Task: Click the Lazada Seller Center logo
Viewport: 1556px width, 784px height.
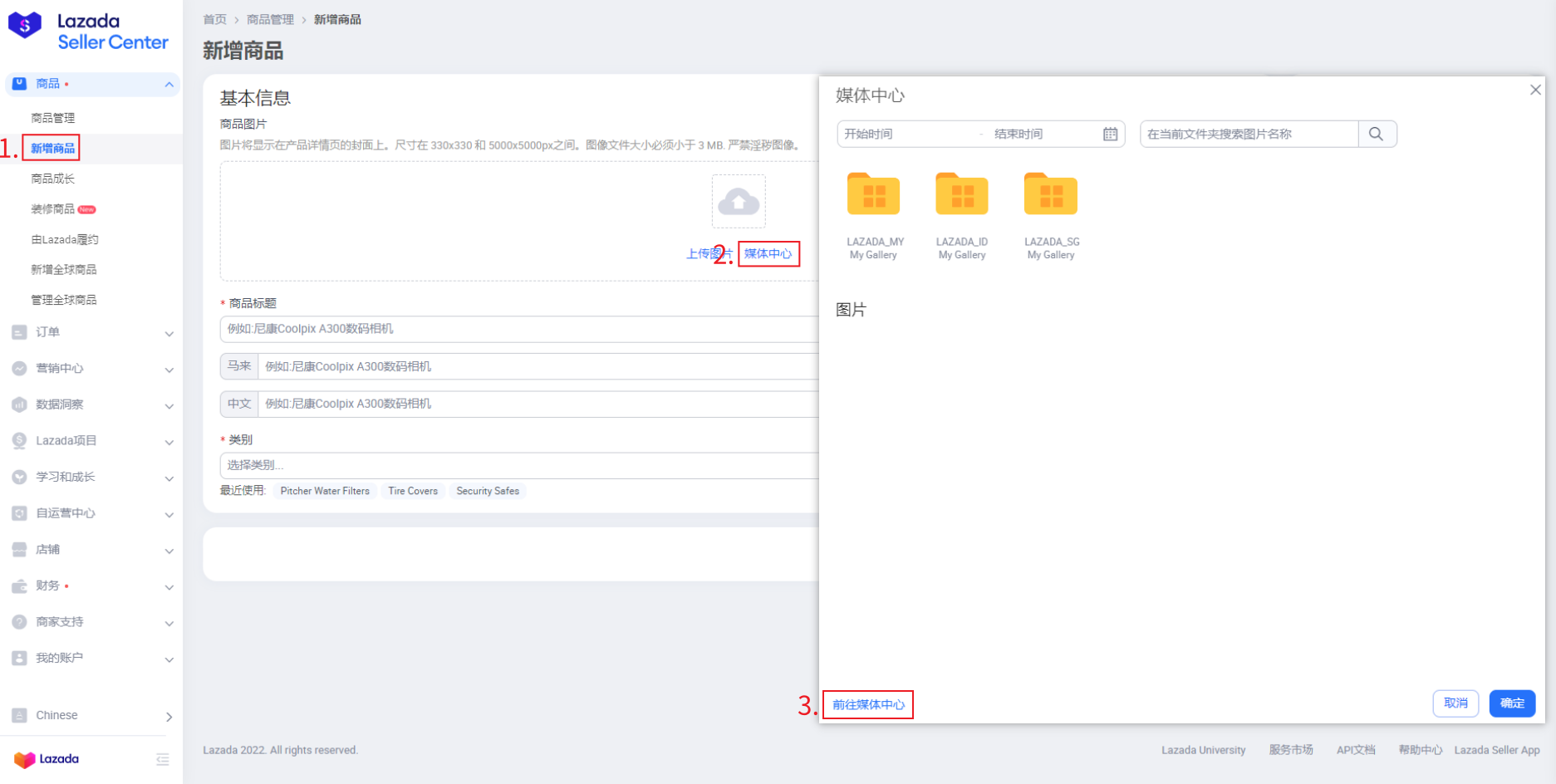Action: tap(88, 32)
